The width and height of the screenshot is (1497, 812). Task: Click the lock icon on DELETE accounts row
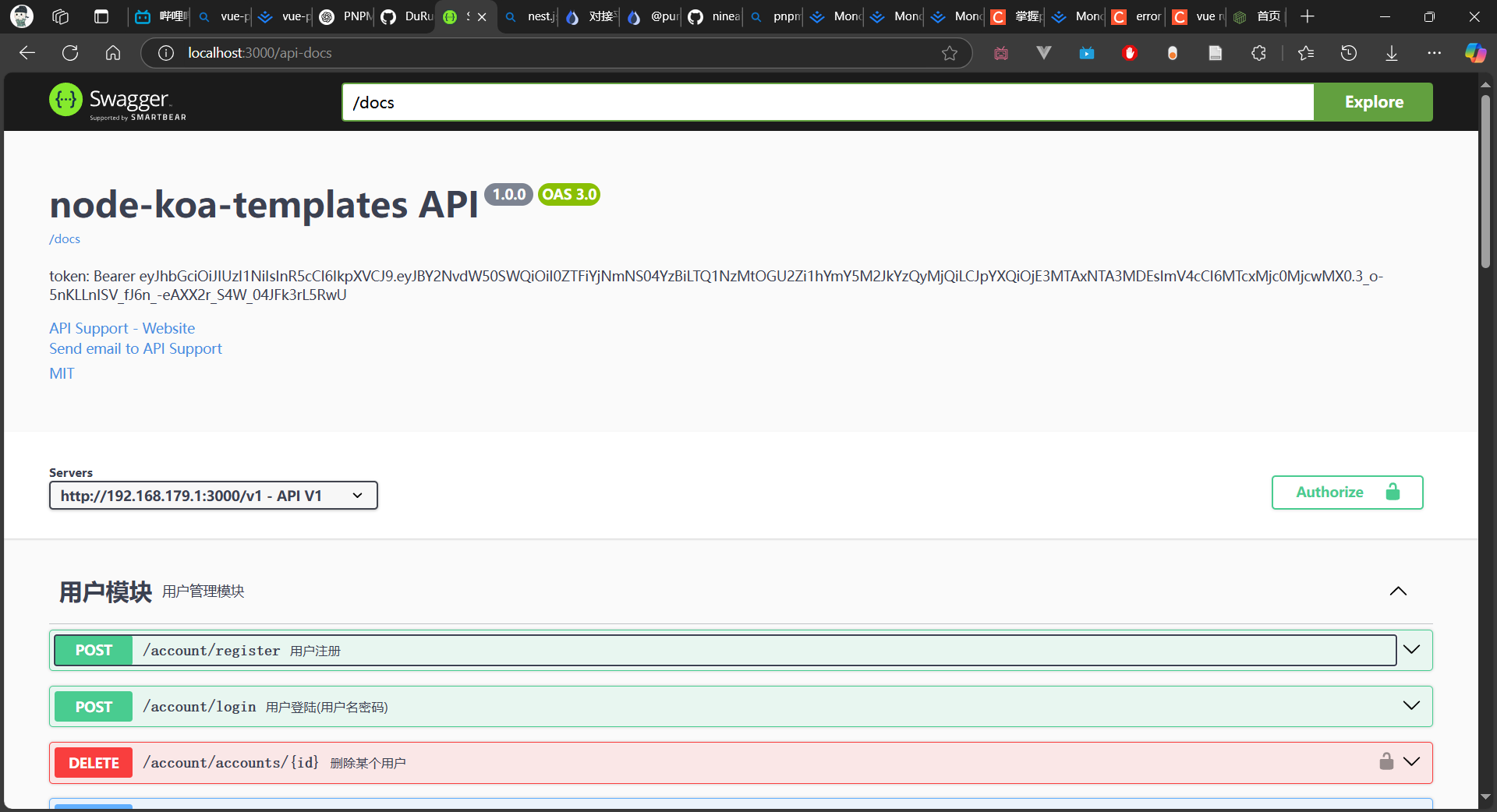[1386, 762]
